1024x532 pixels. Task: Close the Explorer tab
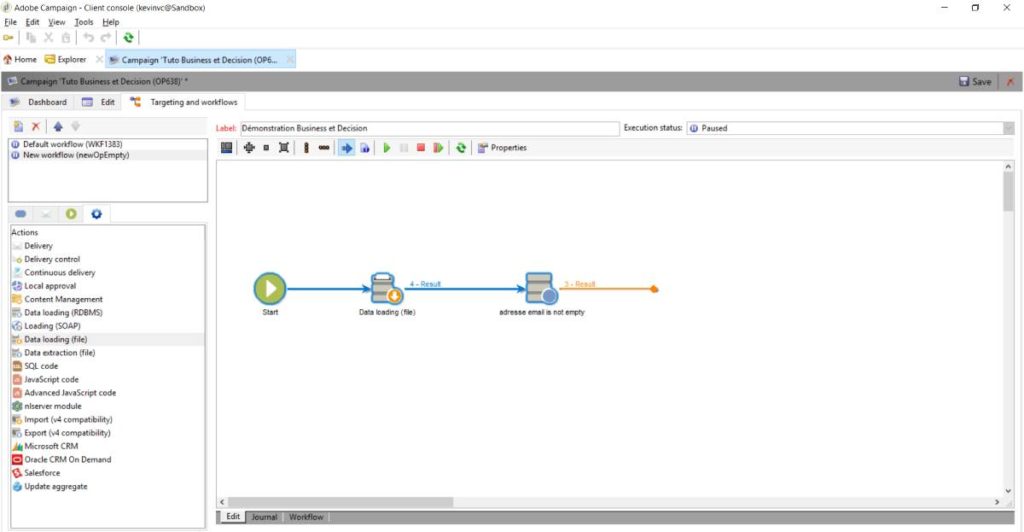(x=99, y=59)
